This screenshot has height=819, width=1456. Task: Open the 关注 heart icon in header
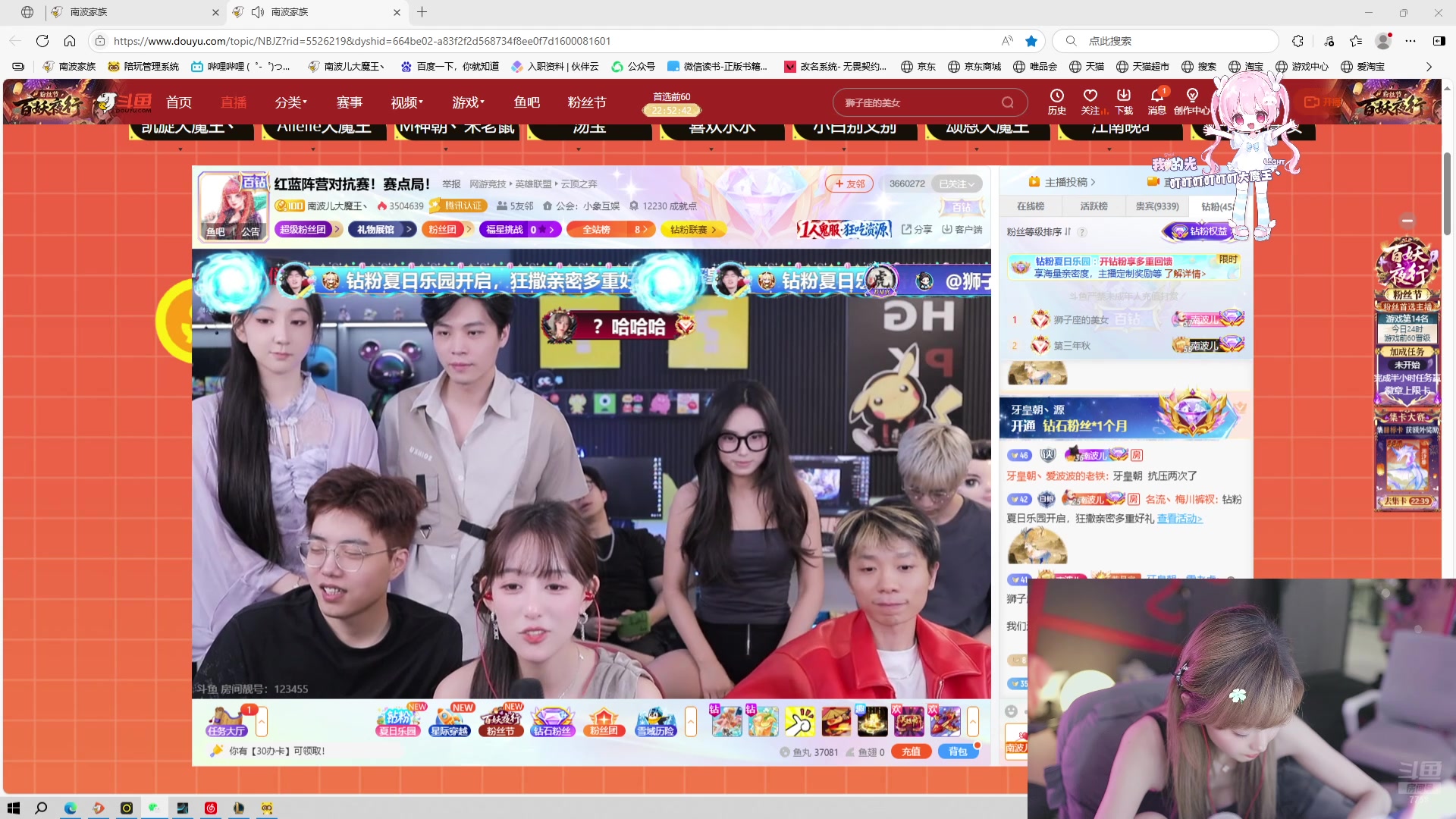(x=1090, y=96)
